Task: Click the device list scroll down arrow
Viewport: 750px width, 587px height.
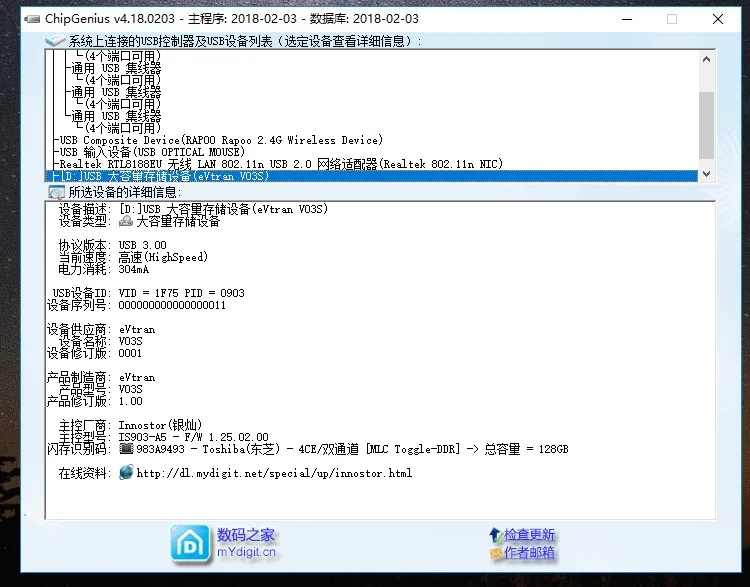Action: pyautogui.click(x=706, y=174)
